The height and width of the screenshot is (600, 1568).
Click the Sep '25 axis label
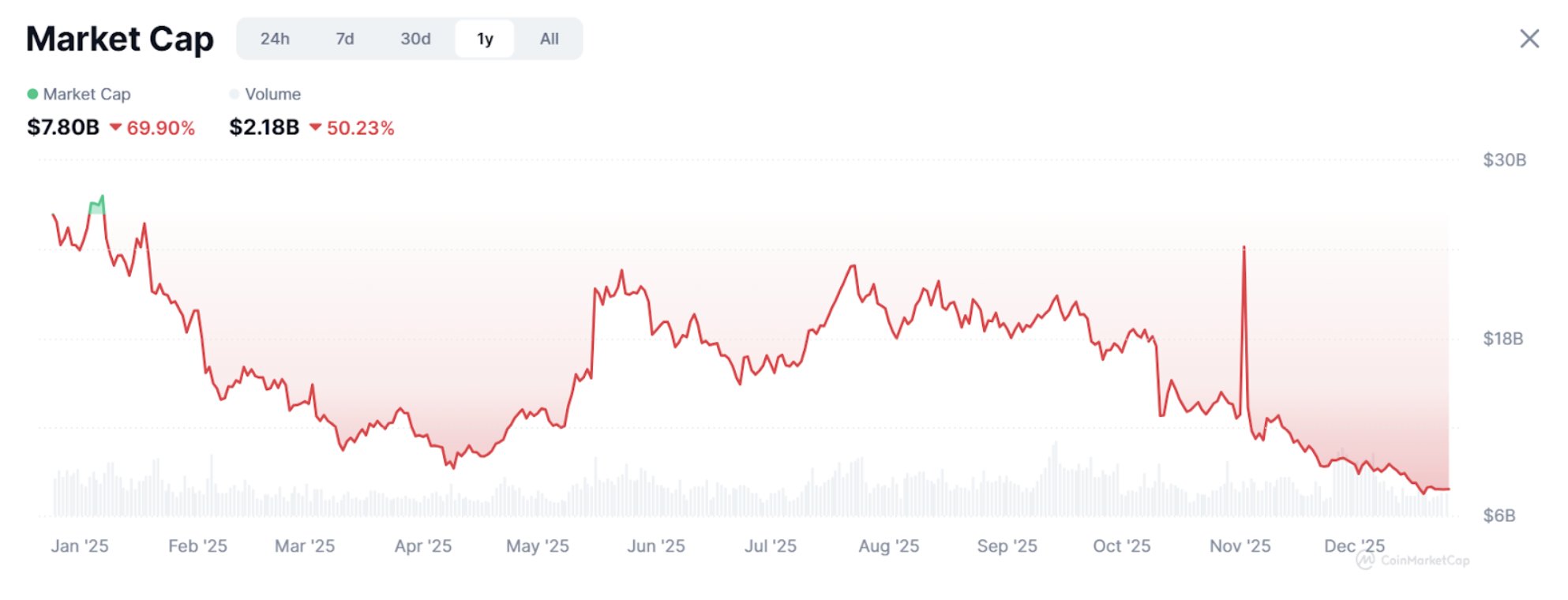pos(1007,546)
